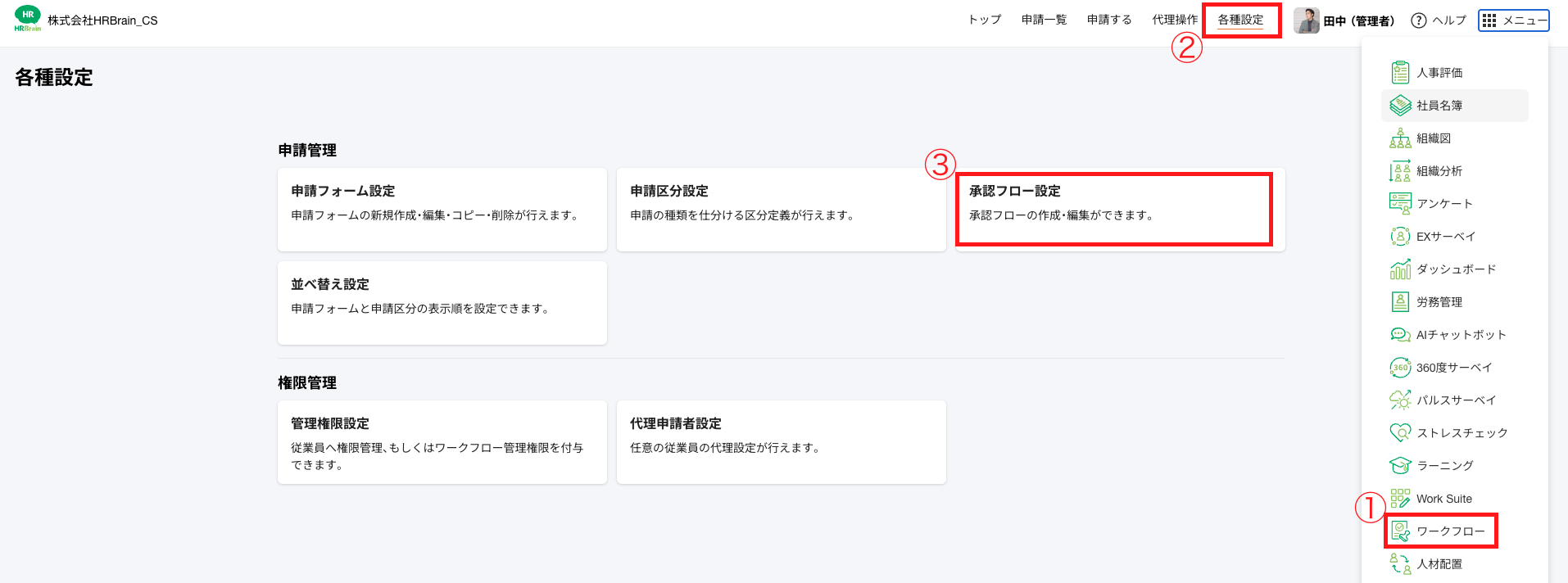Click the HRBrain logo icon
Screen dimensions: 1568x583
(x=27, y=19)
